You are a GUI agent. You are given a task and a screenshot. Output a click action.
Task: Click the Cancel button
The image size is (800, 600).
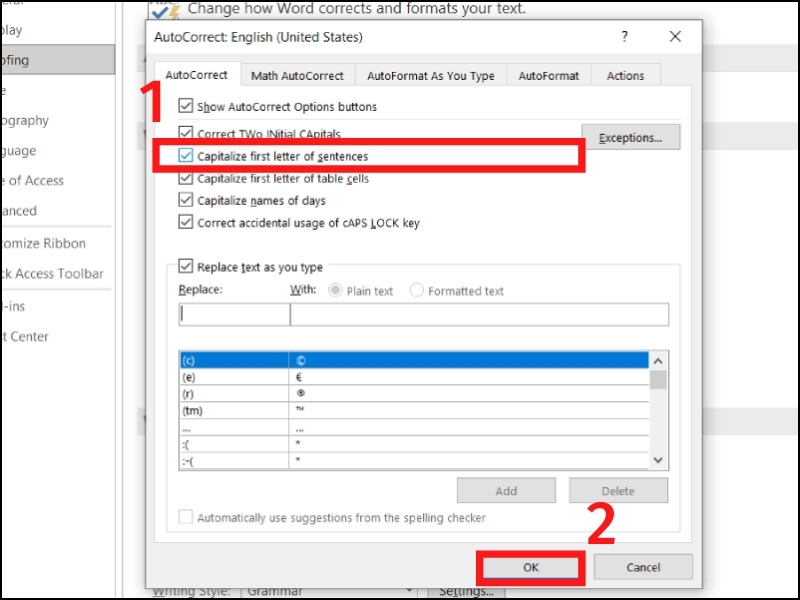(x=643, y=567)
